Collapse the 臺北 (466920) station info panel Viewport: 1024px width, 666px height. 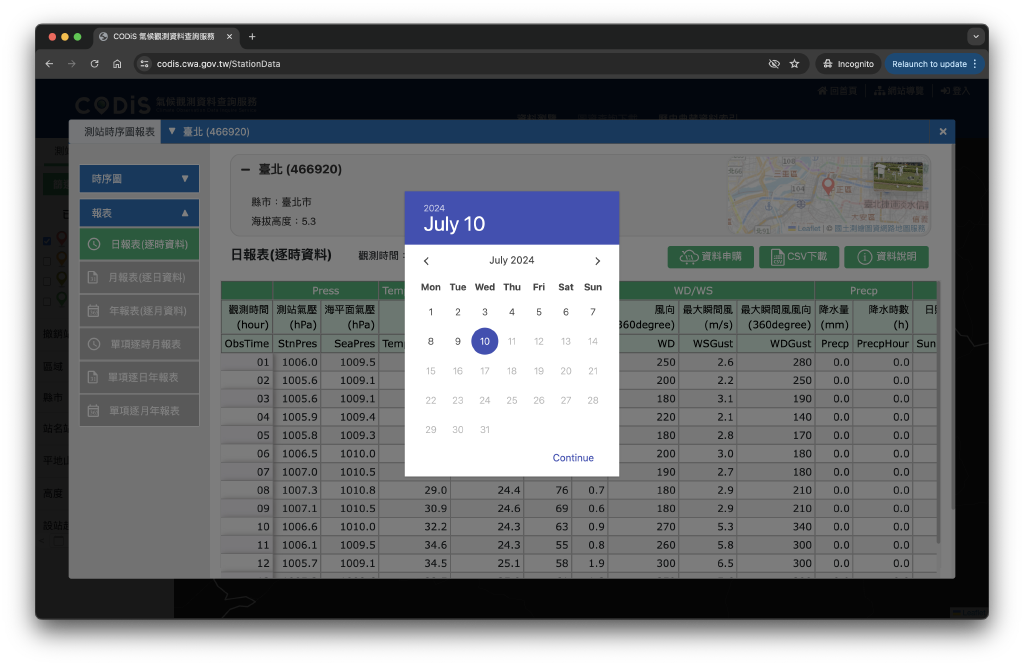point(245,170)
